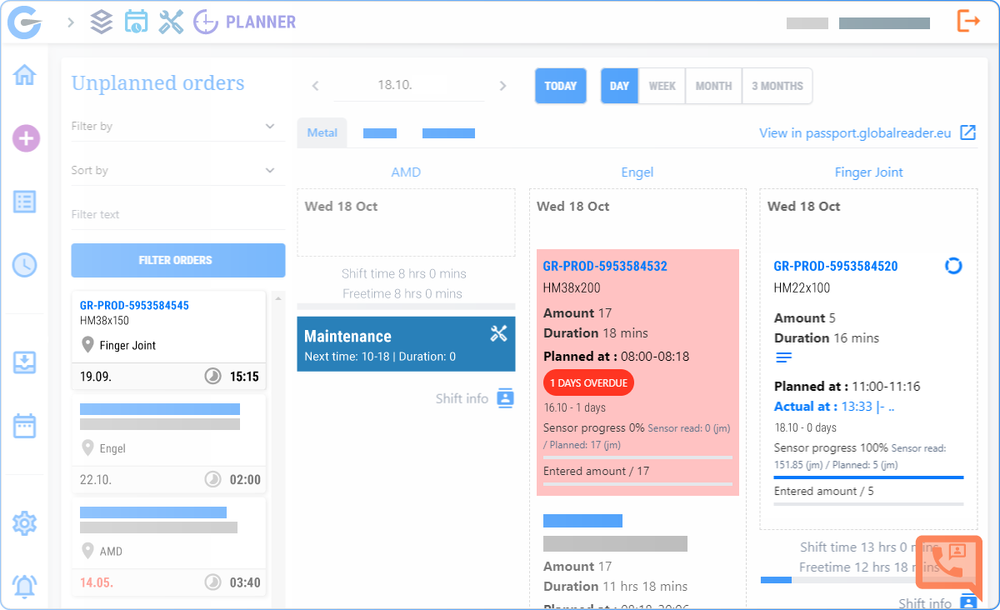Open the Engel workplace column header

tap(637, 172)
